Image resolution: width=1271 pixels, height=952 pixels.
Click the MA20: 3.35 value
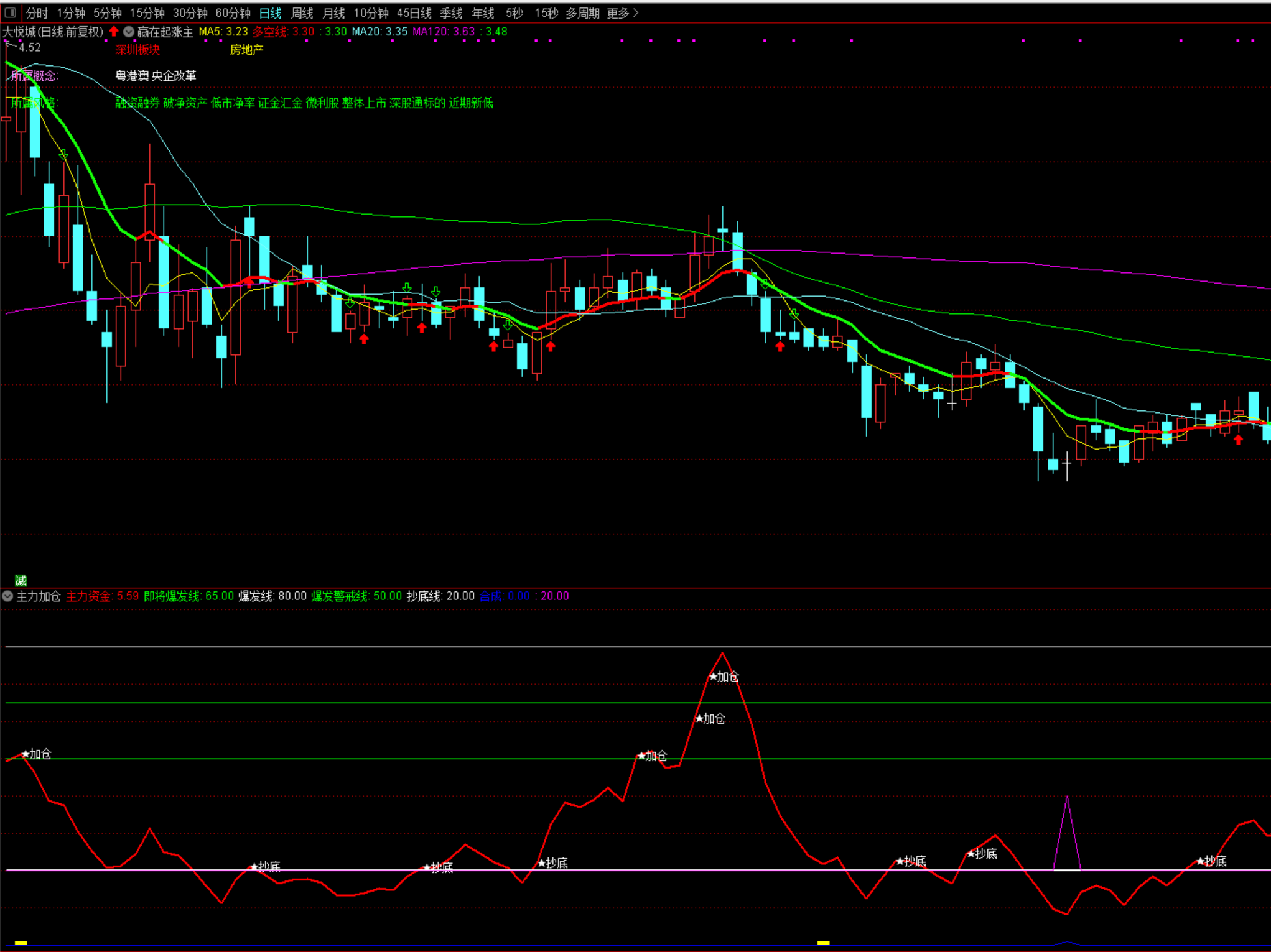coord(379,32)
